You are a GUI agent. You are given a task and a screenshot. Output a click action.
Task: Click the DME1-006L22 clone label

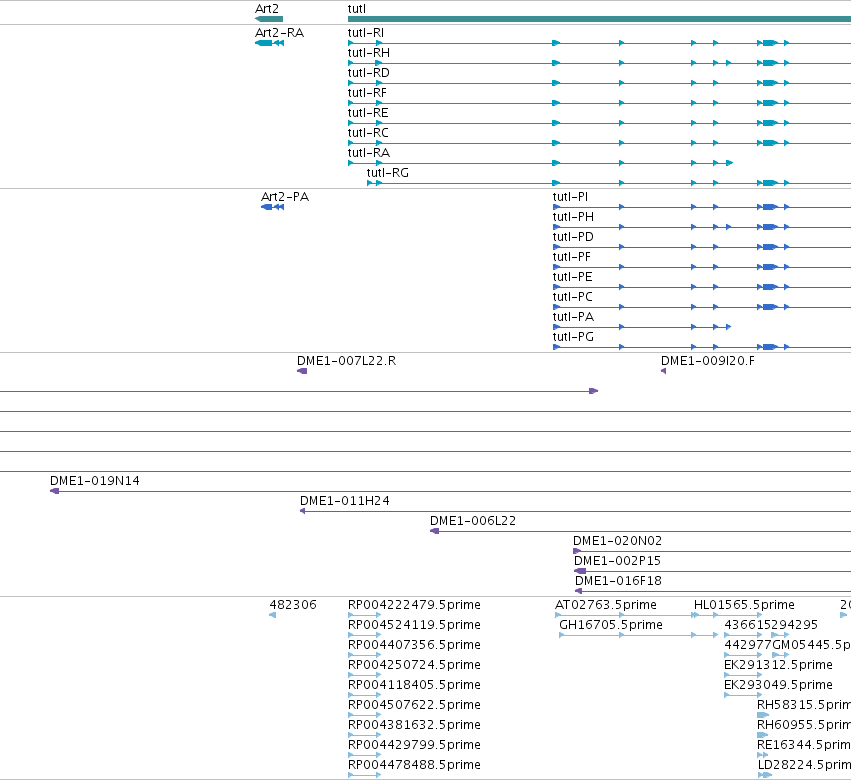coord(473,521)
